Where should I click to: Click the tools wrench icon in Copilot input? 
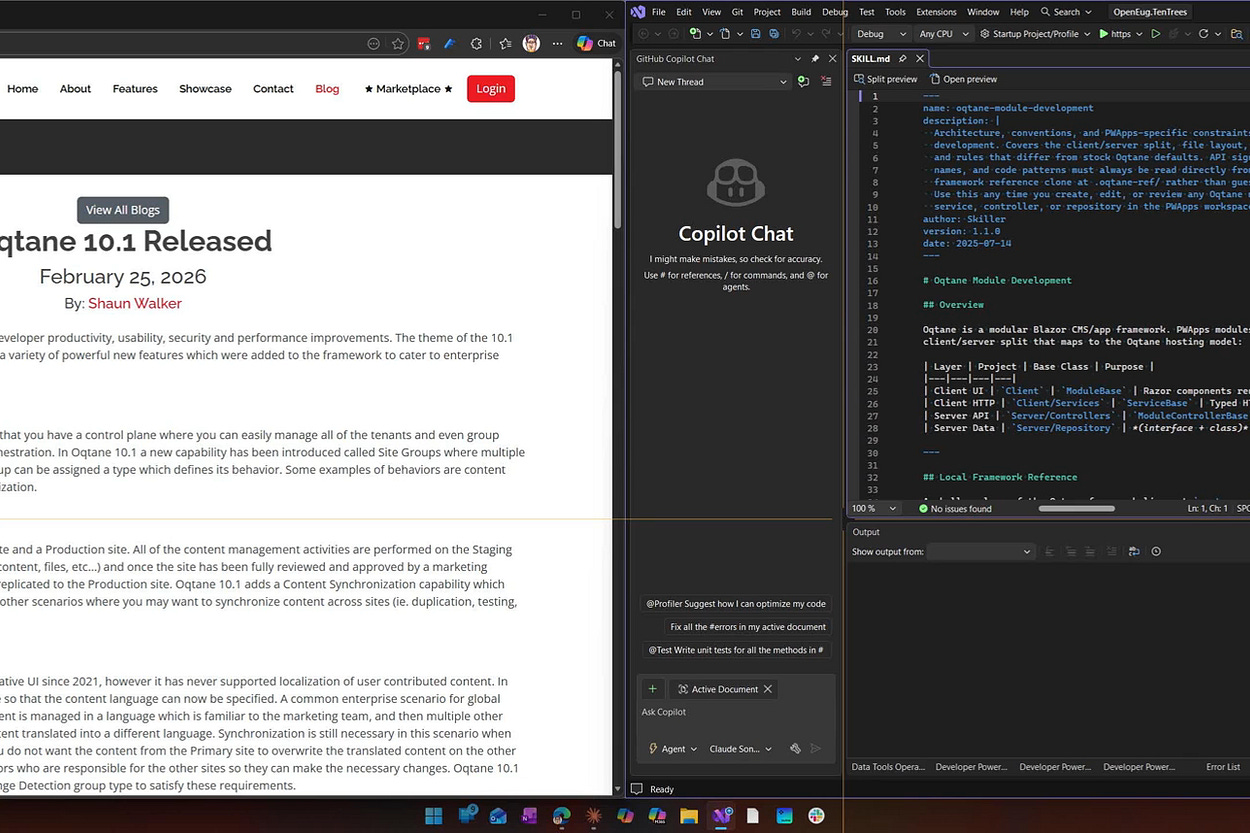coord(795,749)
